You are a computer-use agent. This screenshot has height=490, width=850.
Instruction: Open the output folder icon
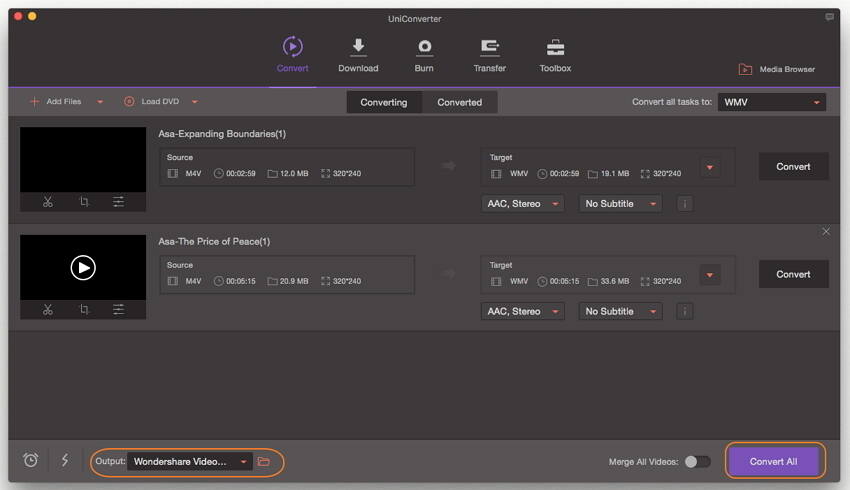(264, 461)
